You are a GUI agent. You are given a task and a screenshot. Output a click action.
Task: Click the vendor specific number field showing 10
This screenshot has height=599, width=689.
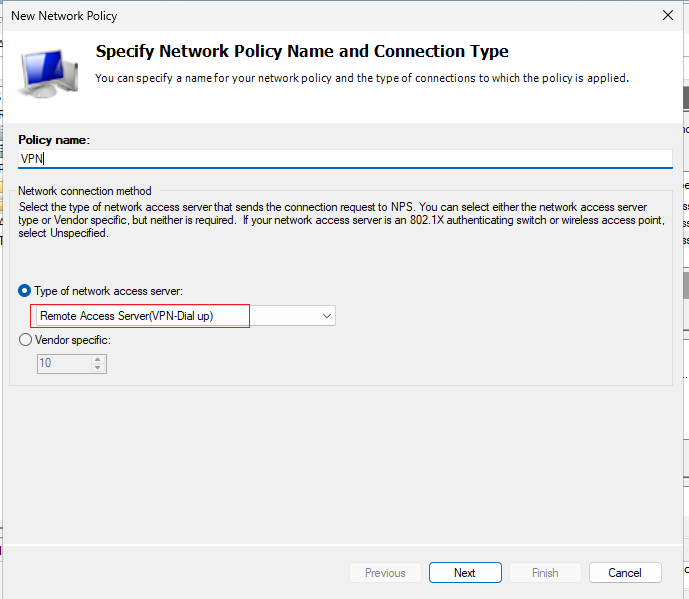(65, 363)
